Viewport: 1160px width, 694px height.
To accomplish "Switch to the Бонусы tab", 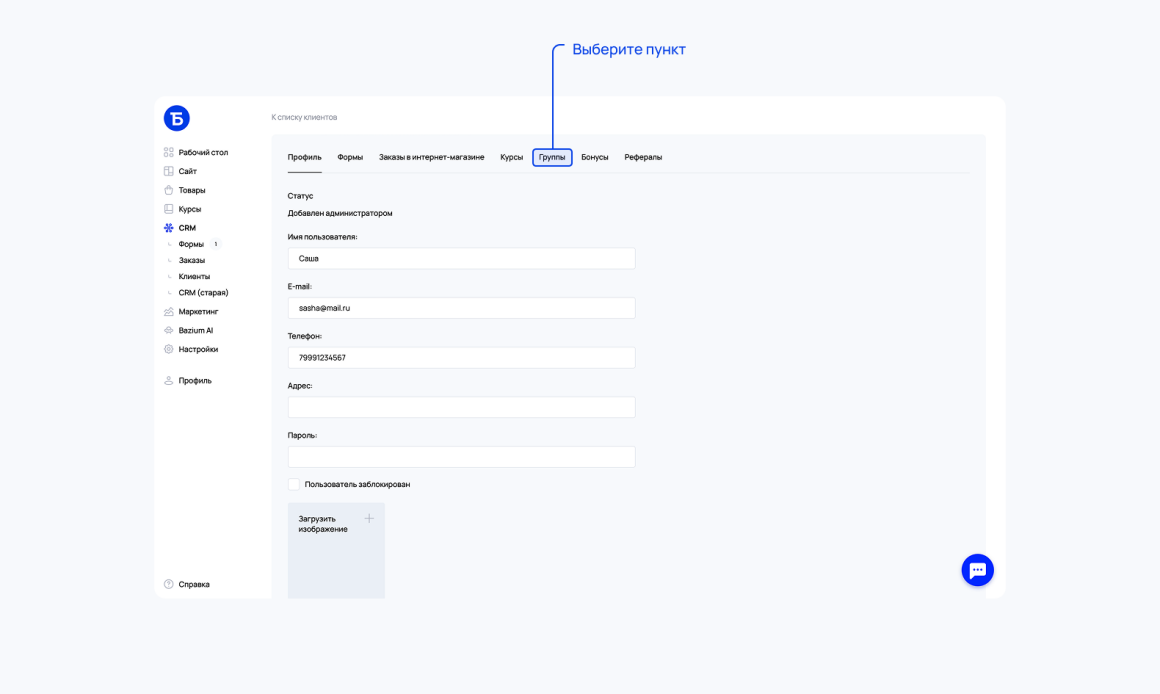I will click(595, 157).
